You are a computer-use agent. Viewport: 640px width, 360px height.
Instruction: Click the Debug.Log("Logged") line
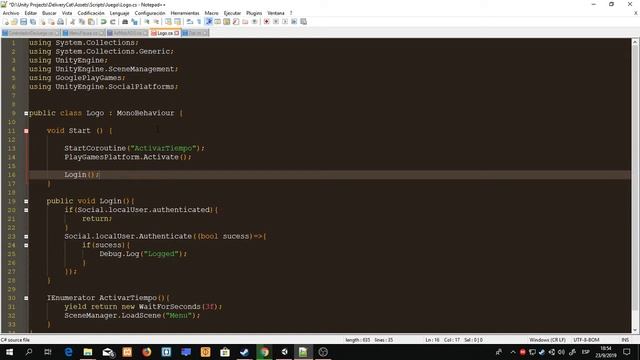tap(143, 254)
